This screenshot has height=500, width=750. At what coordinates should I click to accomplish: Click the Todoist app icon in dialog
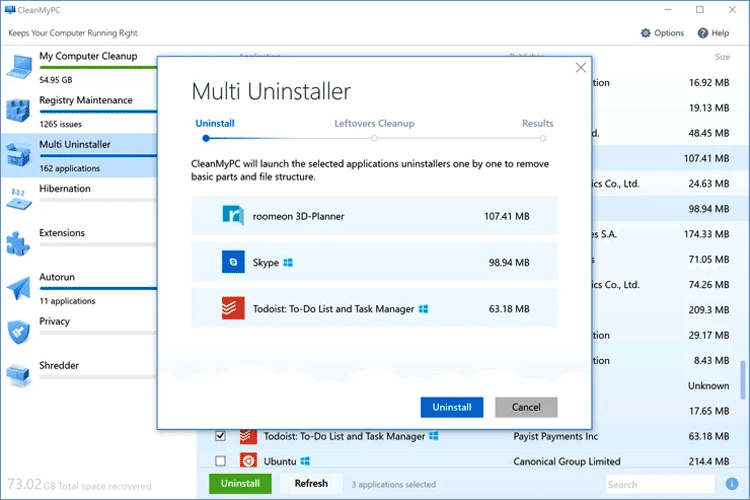[x=233, y=308]
